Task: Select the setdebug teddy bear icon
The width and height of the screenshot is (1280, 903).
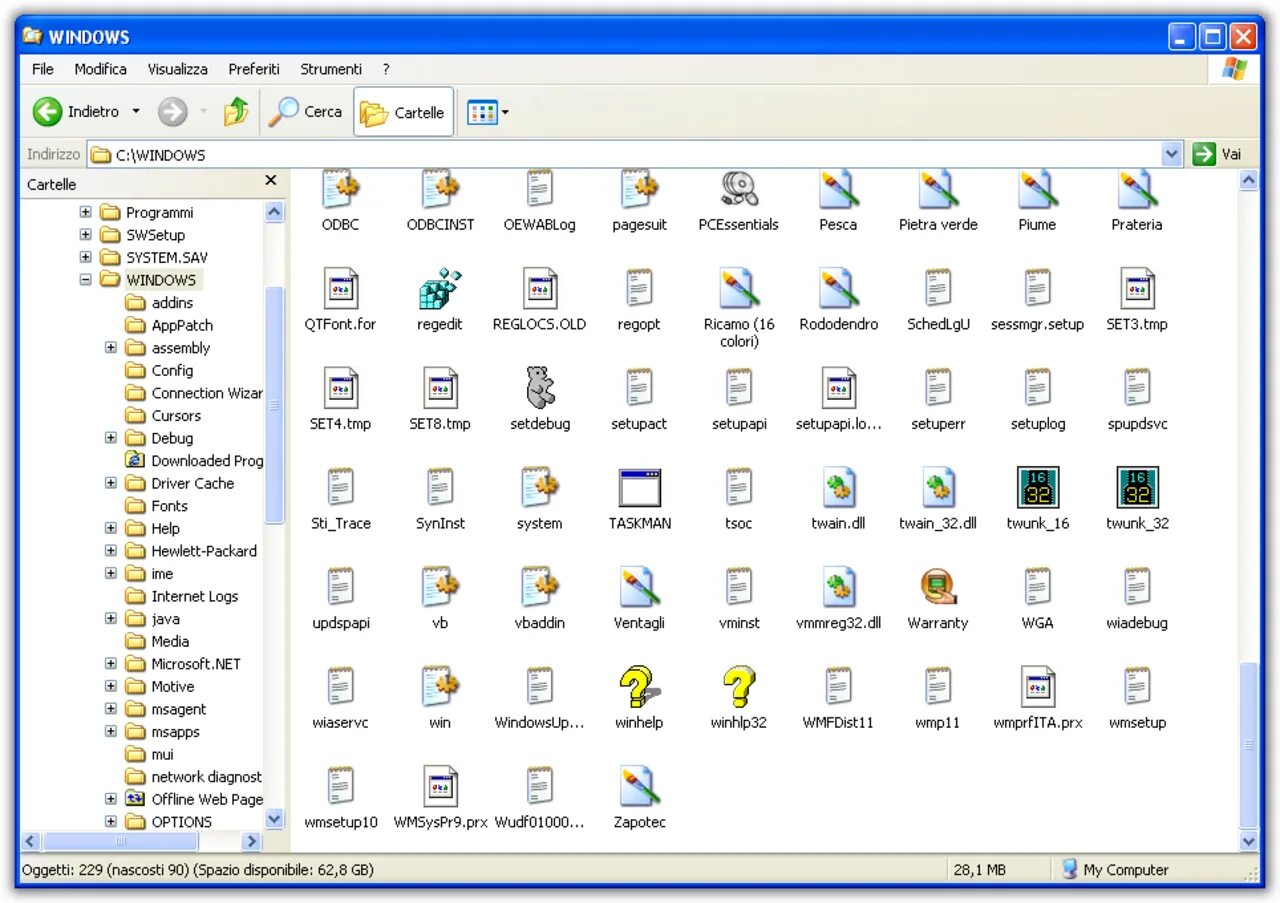Action: click(540, 388)
